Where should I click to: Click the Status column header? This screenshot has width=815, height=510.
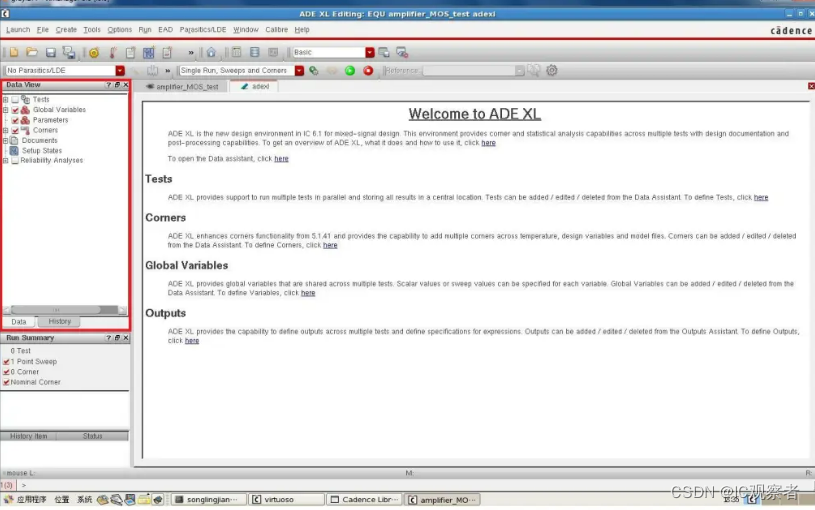[93, 436]
